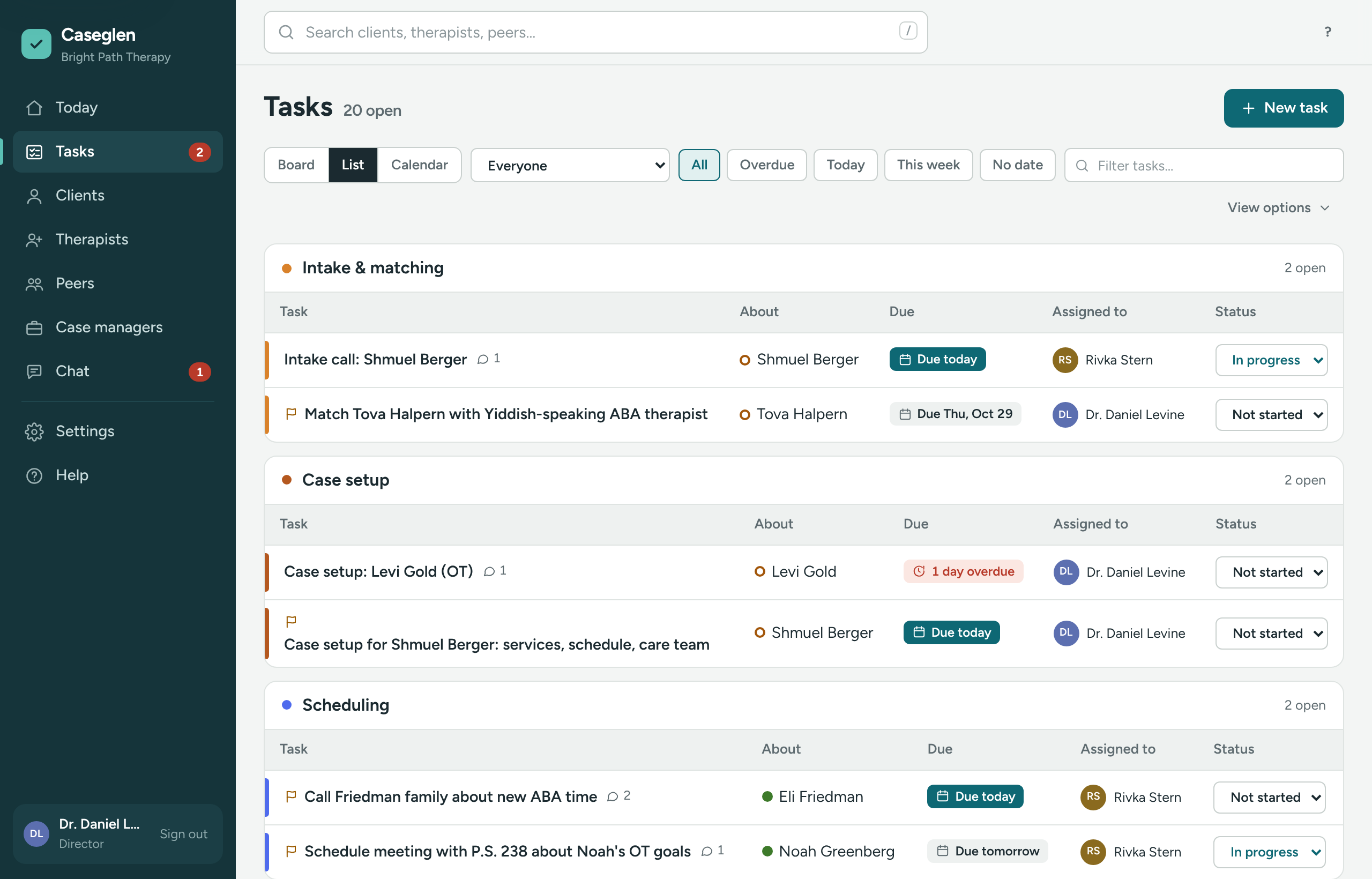
Task: Click the 1 day overdue badge
Action: 964,571
